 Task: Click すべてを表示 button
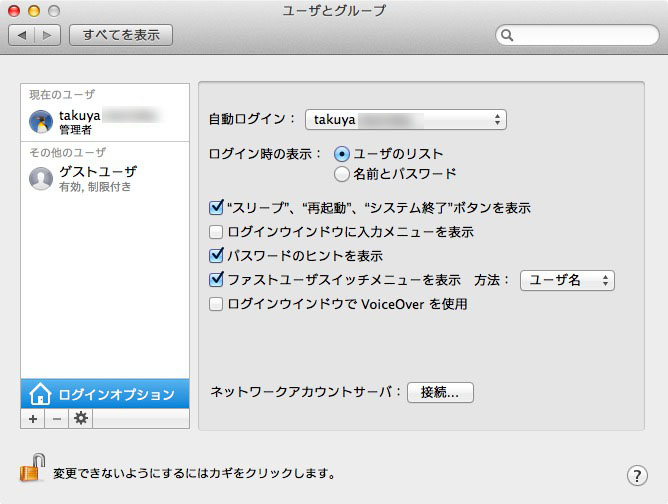tap(121, 35)
